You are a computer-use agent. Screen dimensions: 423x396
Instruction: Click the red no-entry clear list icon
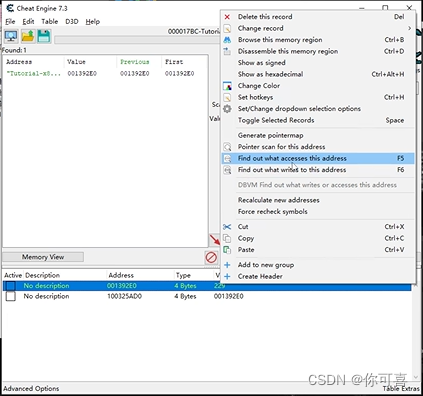(x=211, y=257)
